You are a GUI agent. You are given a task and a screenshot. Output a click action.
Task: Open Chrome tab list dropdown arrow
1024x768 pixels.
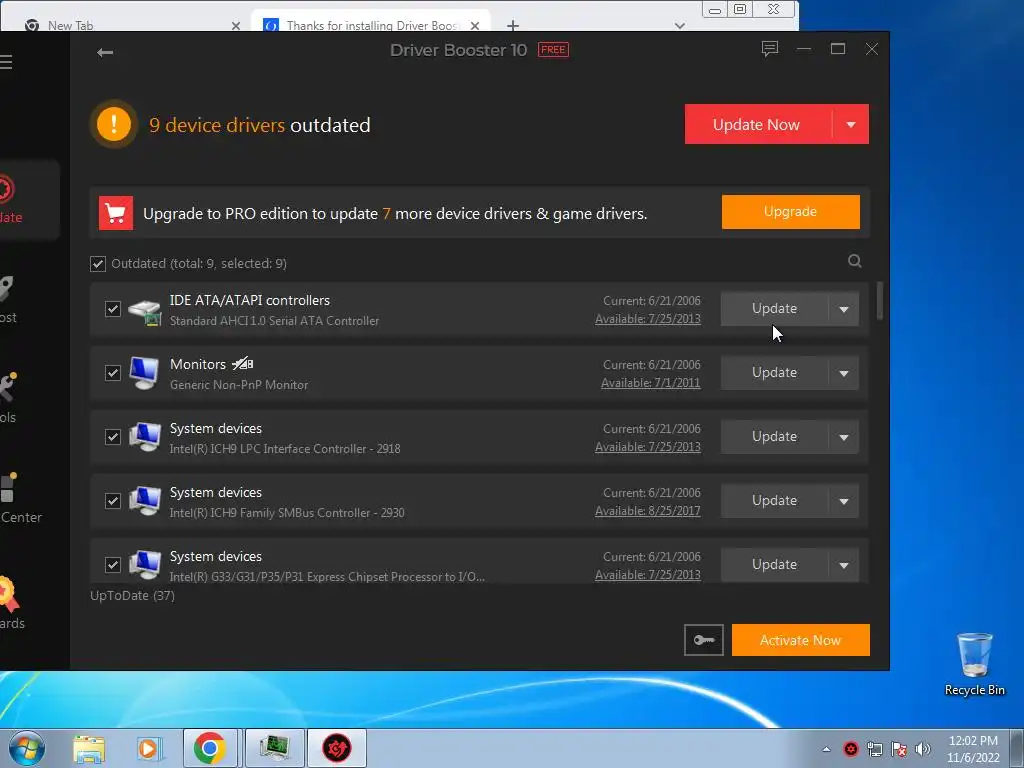click(680, 26)
